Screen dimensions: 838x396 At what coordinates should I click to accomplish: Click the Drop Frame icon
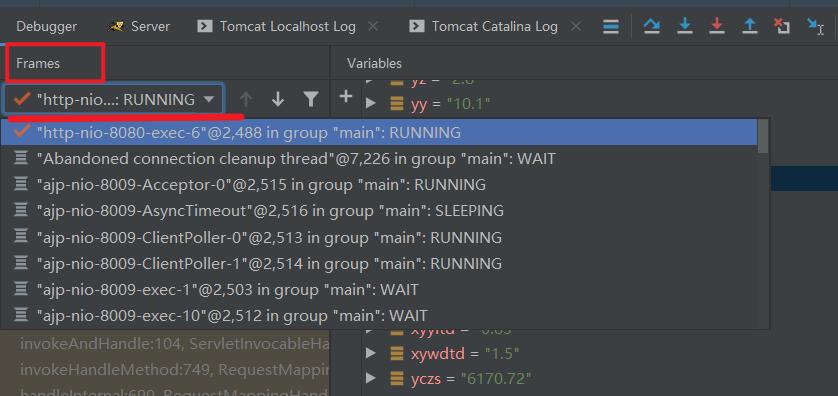(x=782, y=26)
